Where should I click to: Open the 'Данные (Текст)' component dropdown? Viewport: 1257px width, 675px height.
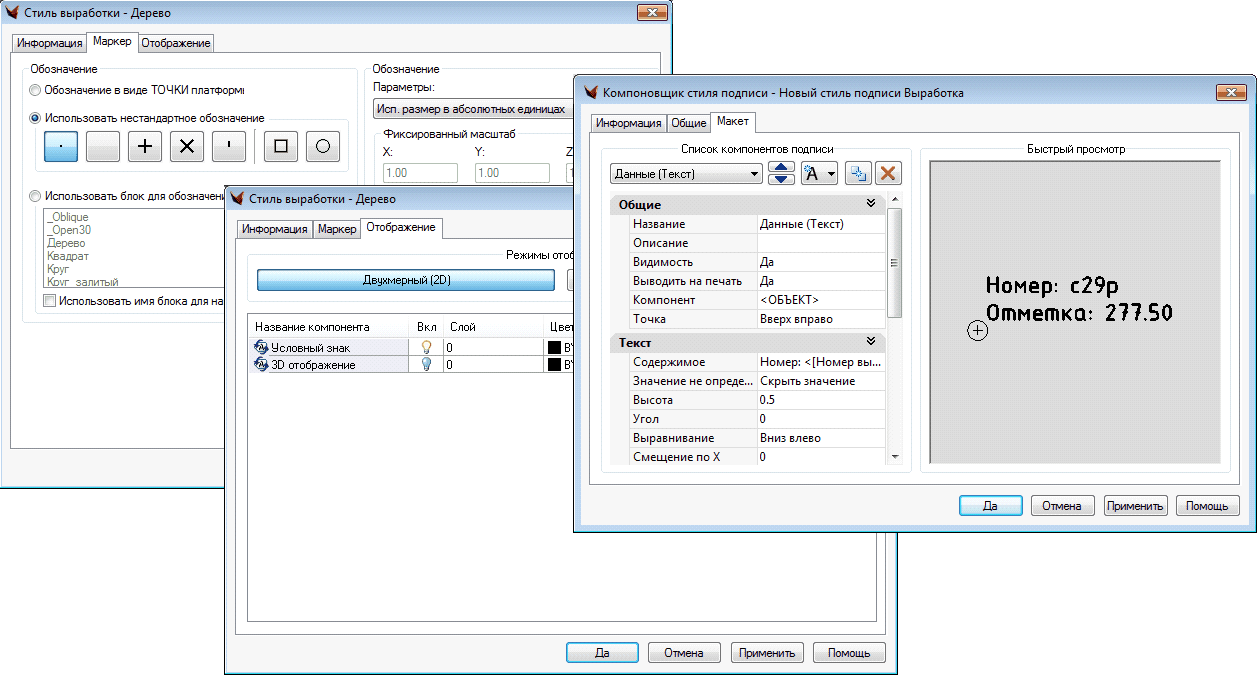[686, 174]
